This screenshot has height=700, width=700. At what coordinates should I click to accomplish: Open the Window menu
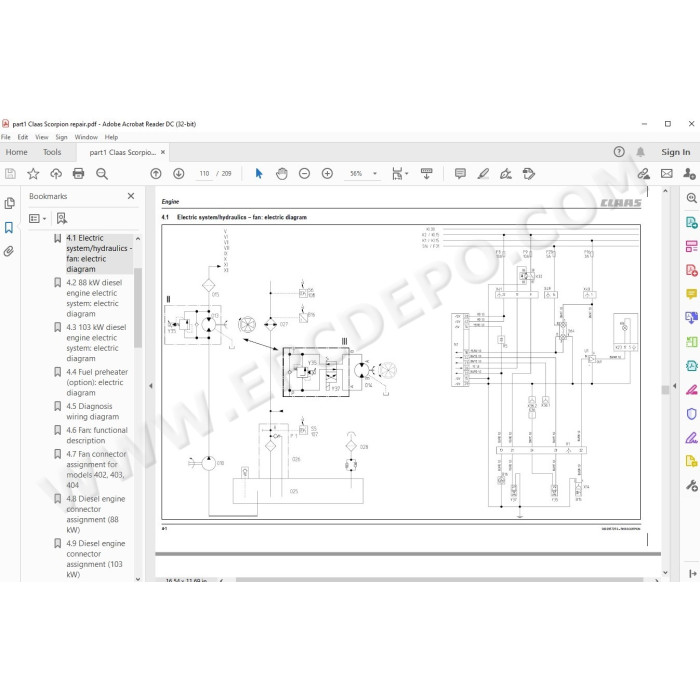coord(86,137)
